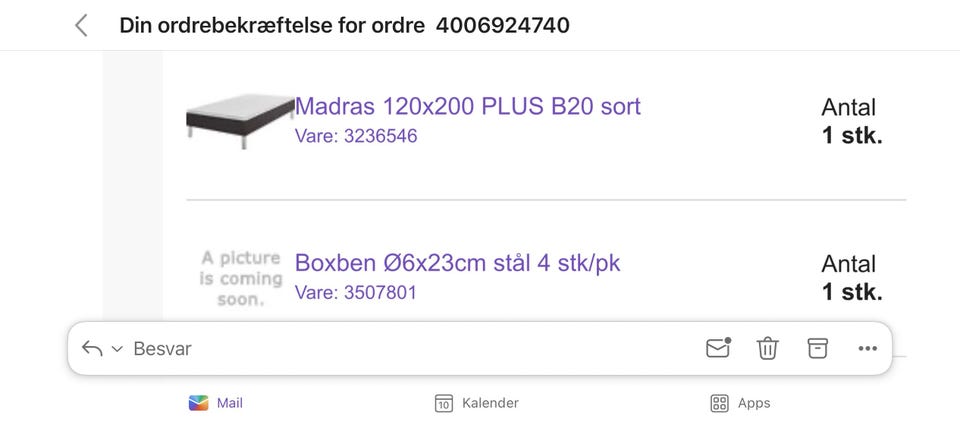Go back using the left chevron
The height and width of the screenshot is (444, 960).
(81, 26)
